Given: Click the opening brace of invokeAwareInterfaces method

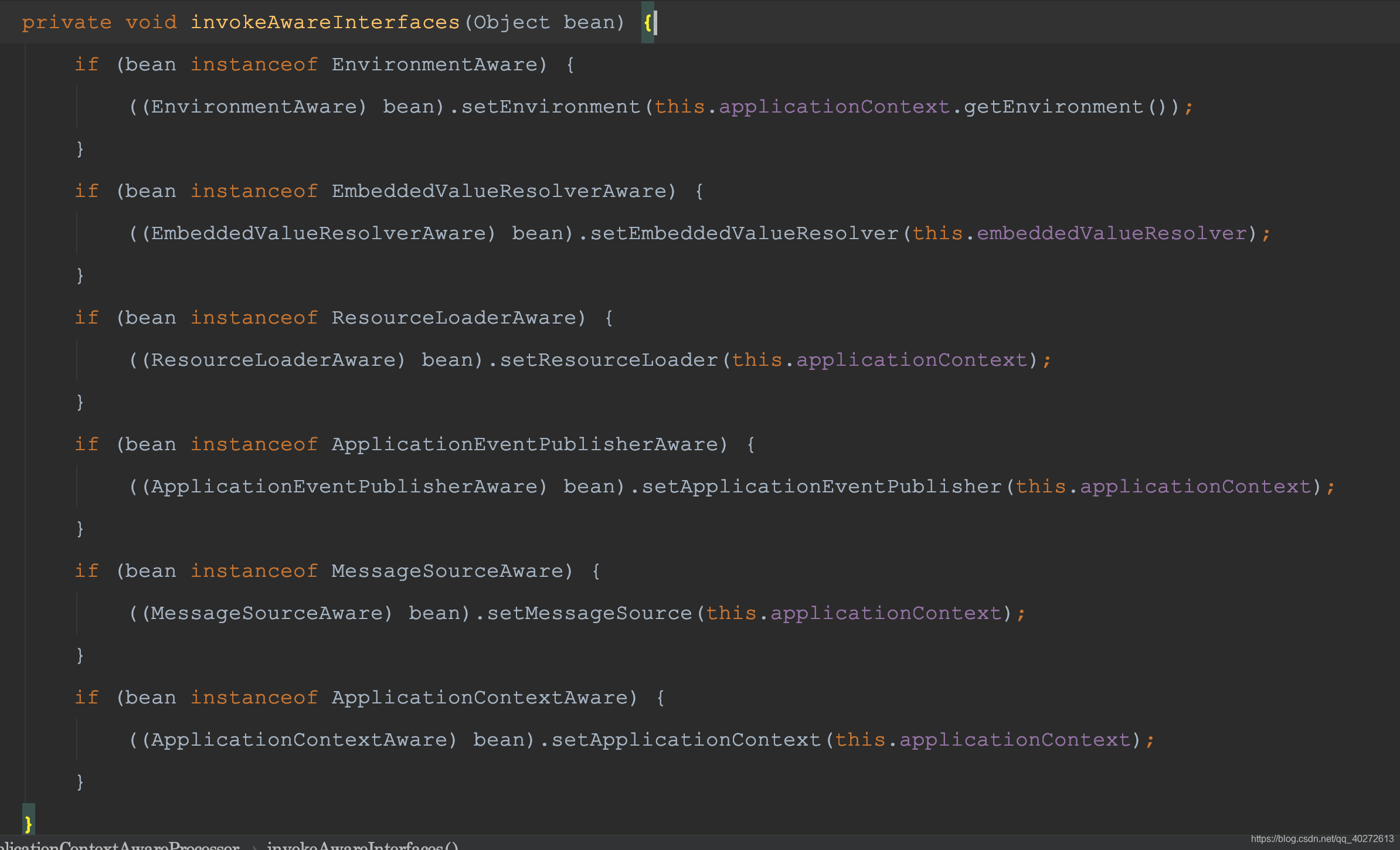Looking at the screenshot, I should (648, 23).
